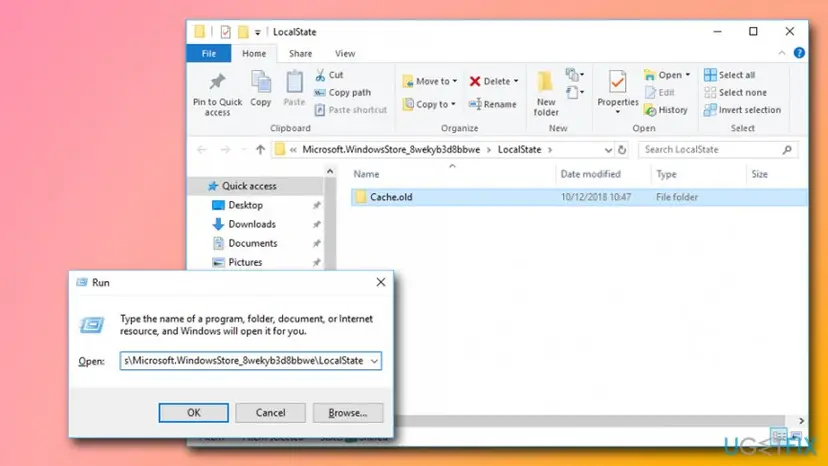The width and height of the screenshot is (828, 466).
Task: Click title bar New folder quick icon
Action: 243,32
